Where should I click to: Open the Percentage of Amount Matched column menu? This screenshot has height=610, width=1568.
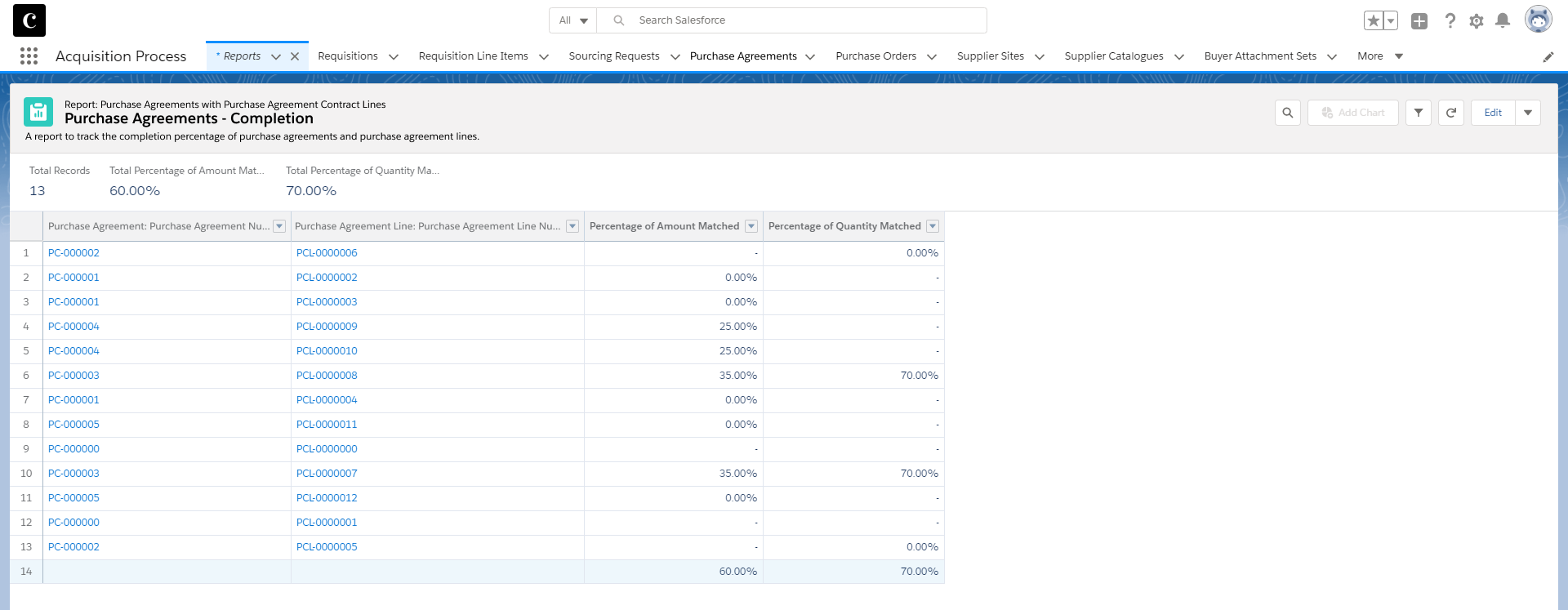pos(751,226)
